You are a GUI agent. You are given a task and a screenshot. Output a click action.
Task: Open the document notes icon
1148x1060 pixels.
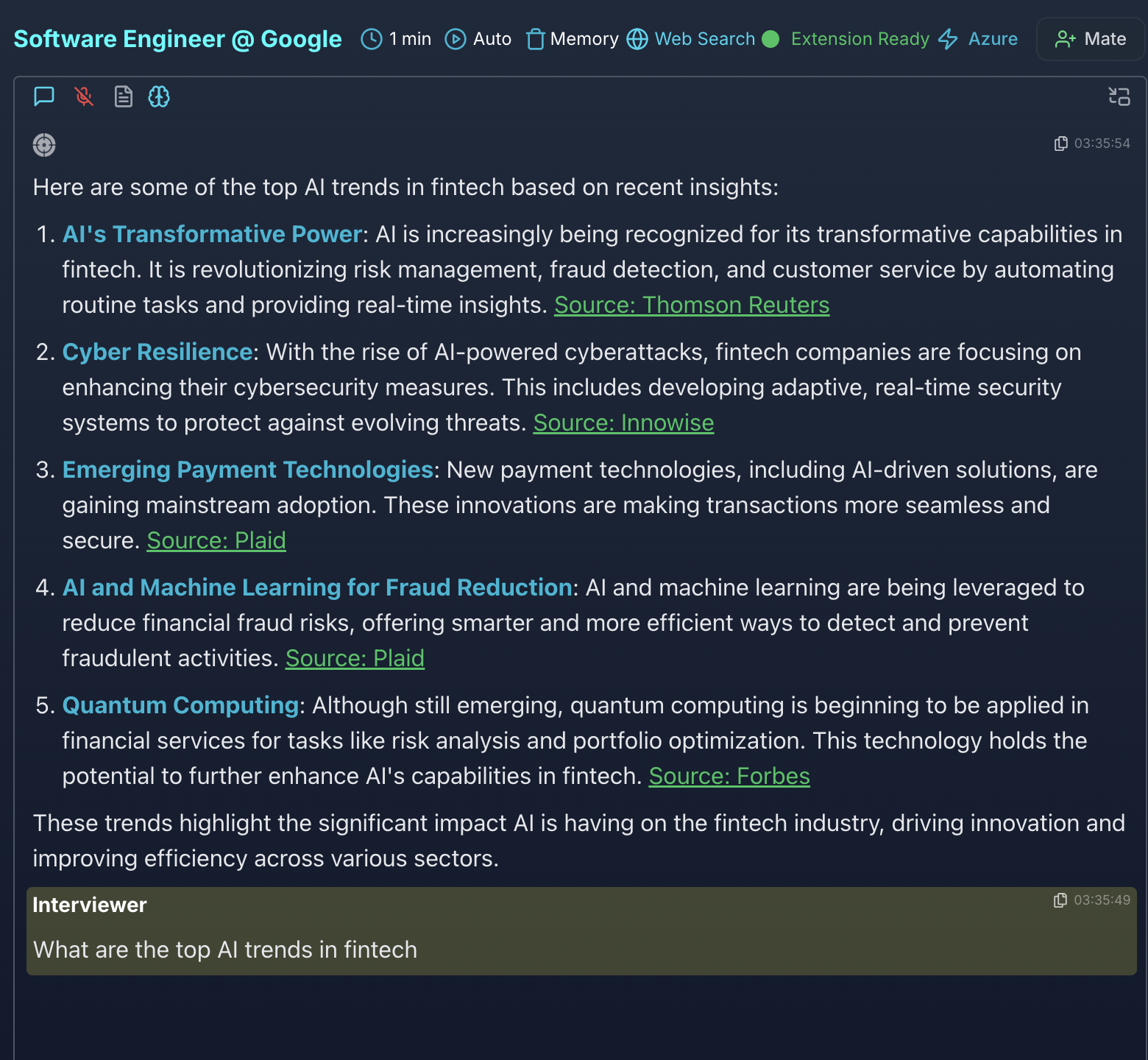pos(124,96)
